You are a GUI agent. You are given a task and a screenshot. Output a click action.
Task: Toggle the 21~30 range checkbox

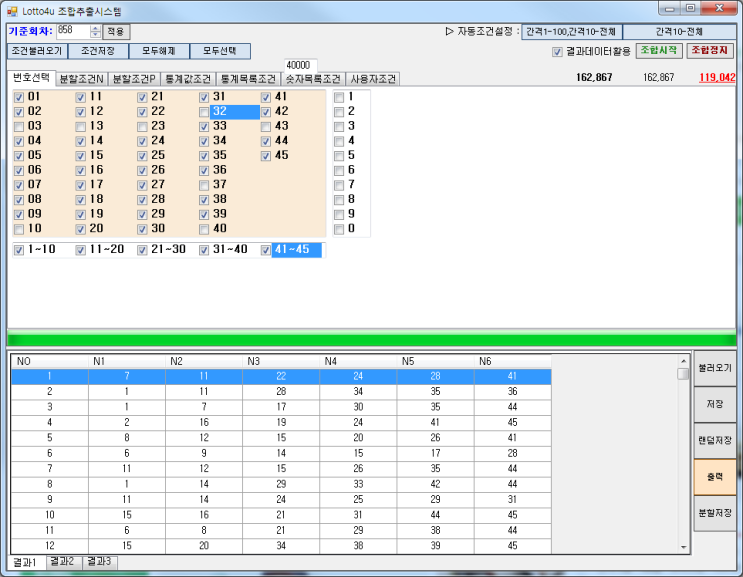142,250
